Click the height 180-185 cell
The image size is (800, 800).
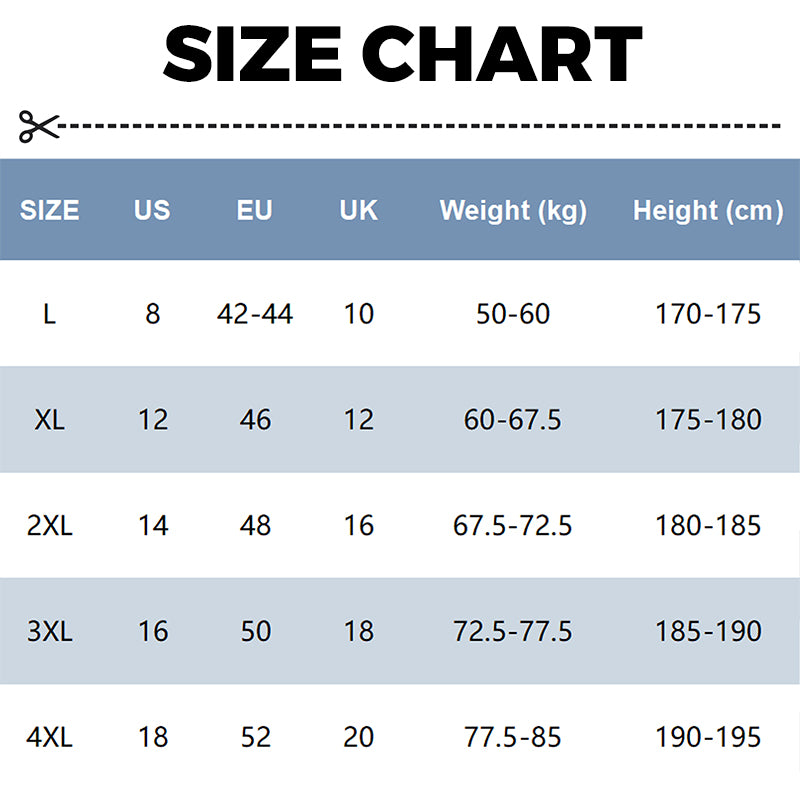708,526
